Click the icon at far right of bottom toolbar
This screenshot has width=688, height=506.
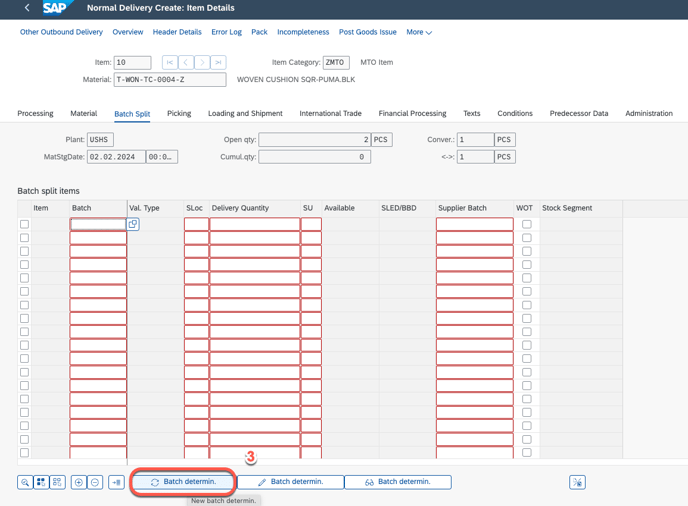(577, 482)
